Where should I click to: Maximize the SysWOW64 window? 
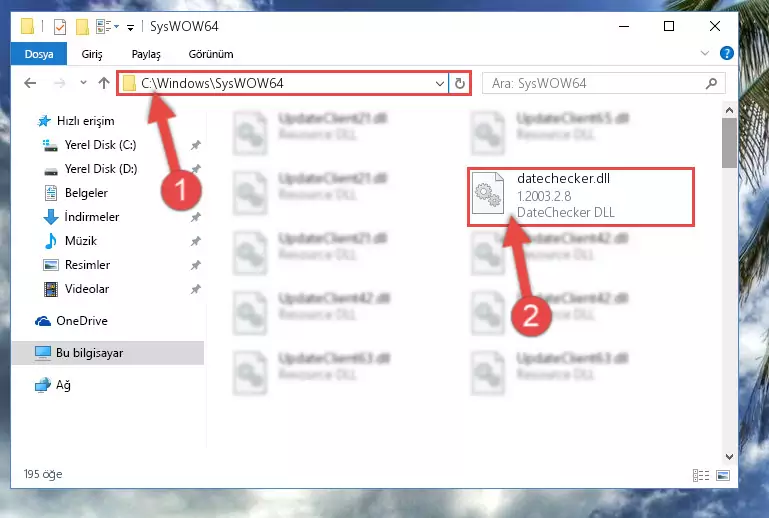point(669,26)
